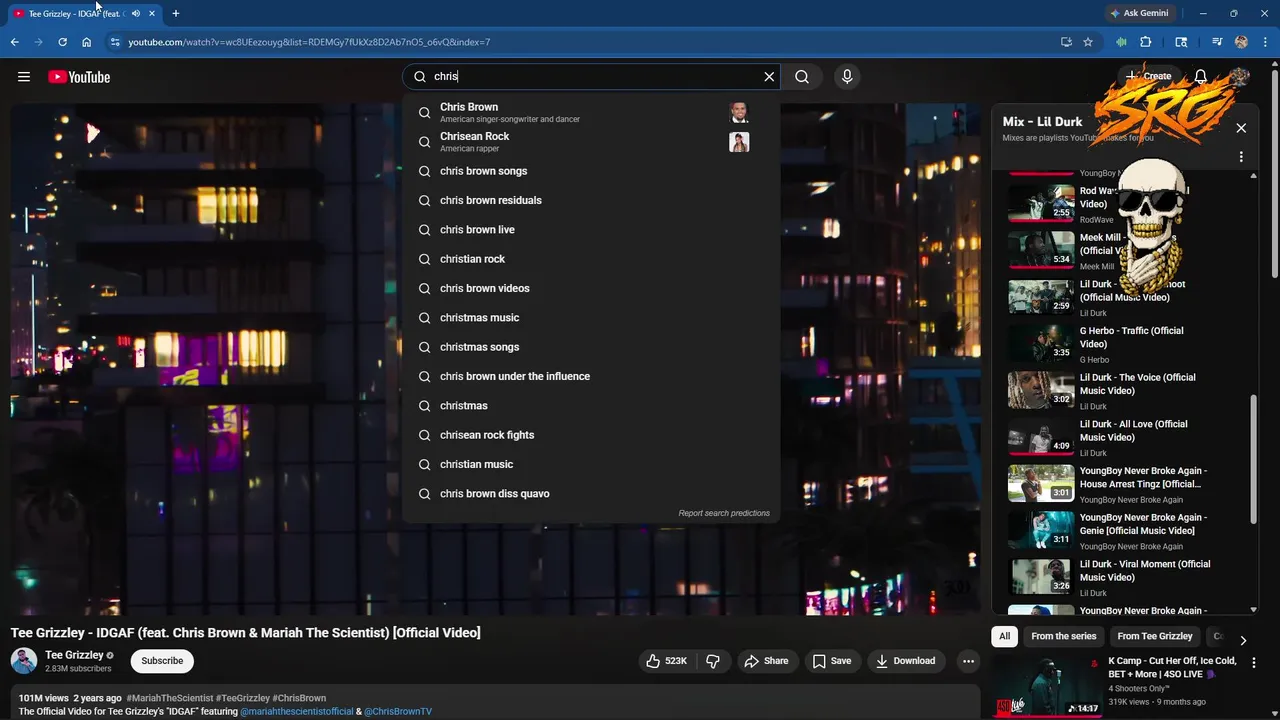The width and height of the screenshot is (1280, 720).
Task: Dislike the video with thumbs down
Action: 713,661
